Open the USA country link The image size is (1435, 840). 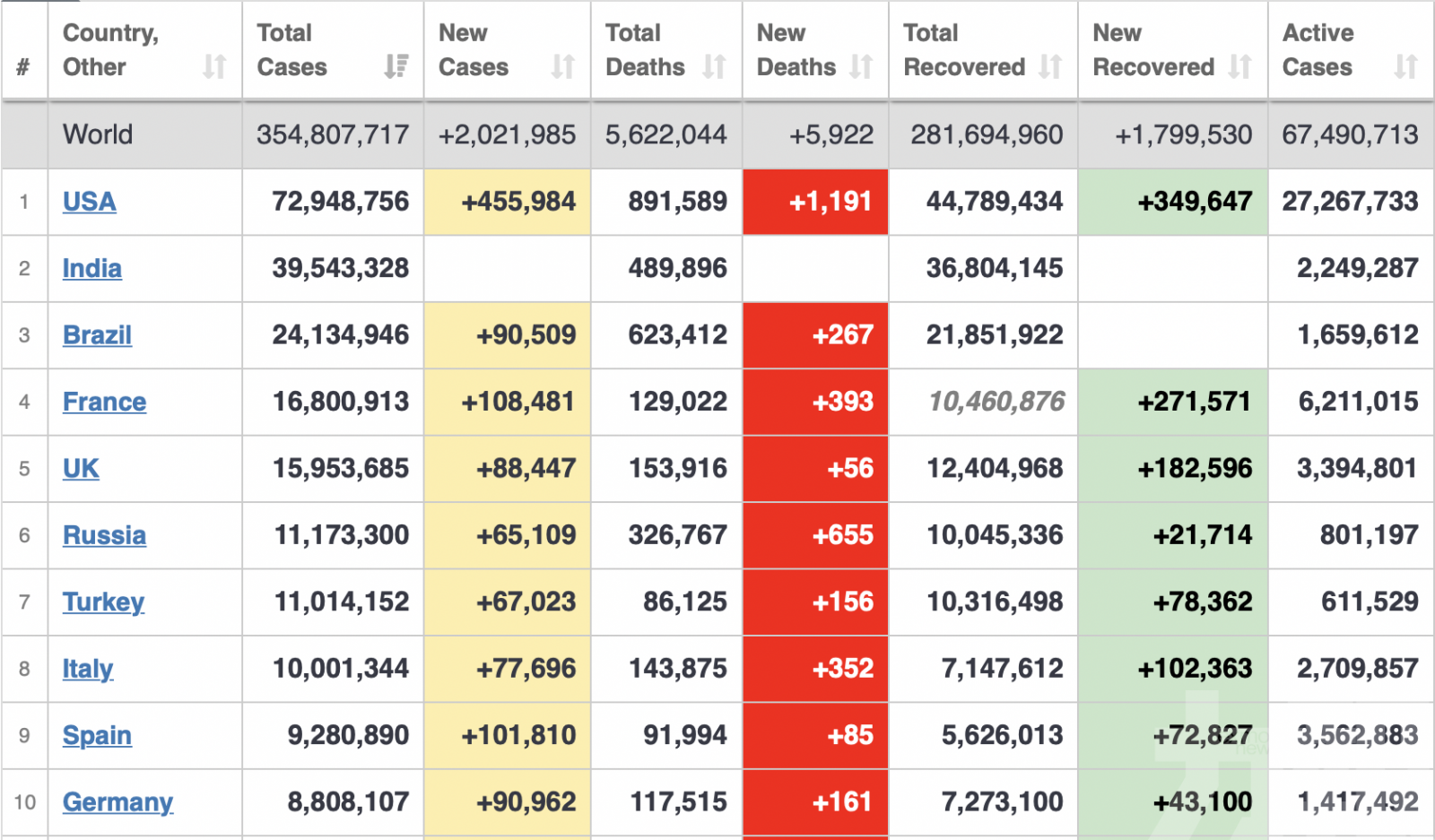coord(89,202)
